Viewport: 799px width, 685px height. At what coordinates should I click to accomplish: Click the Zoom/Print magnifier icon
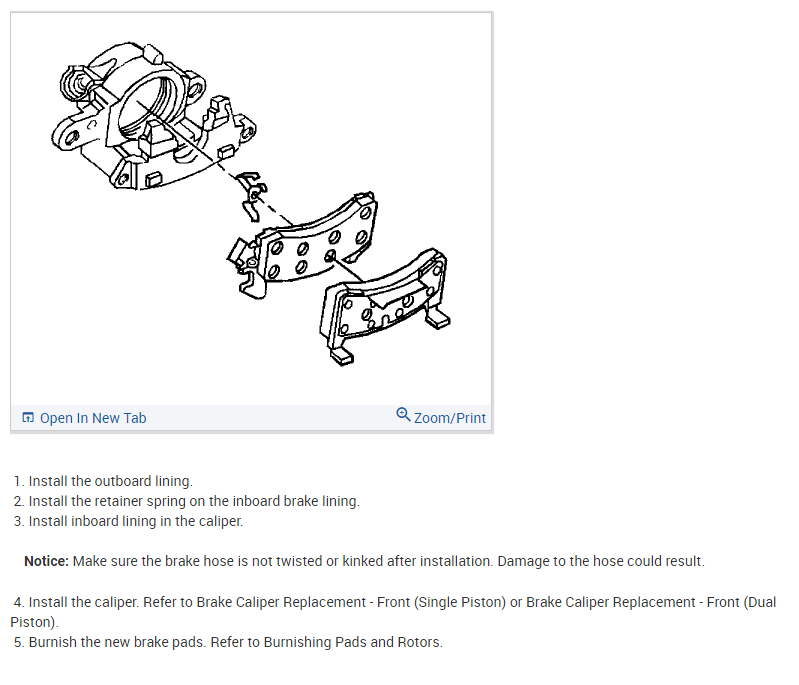click(403, 414)
